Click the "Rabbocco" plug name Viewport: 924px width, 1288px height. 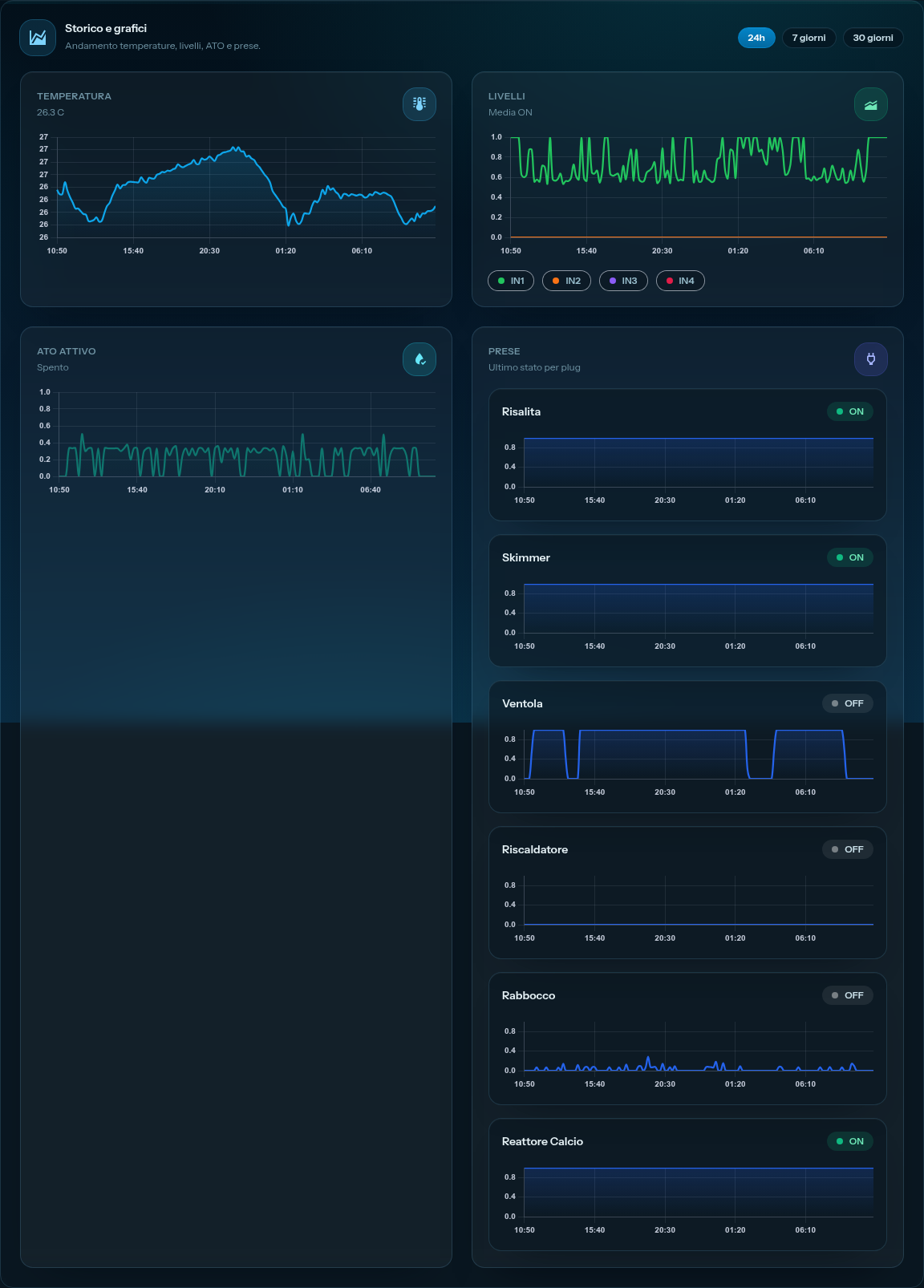[529, 995]
